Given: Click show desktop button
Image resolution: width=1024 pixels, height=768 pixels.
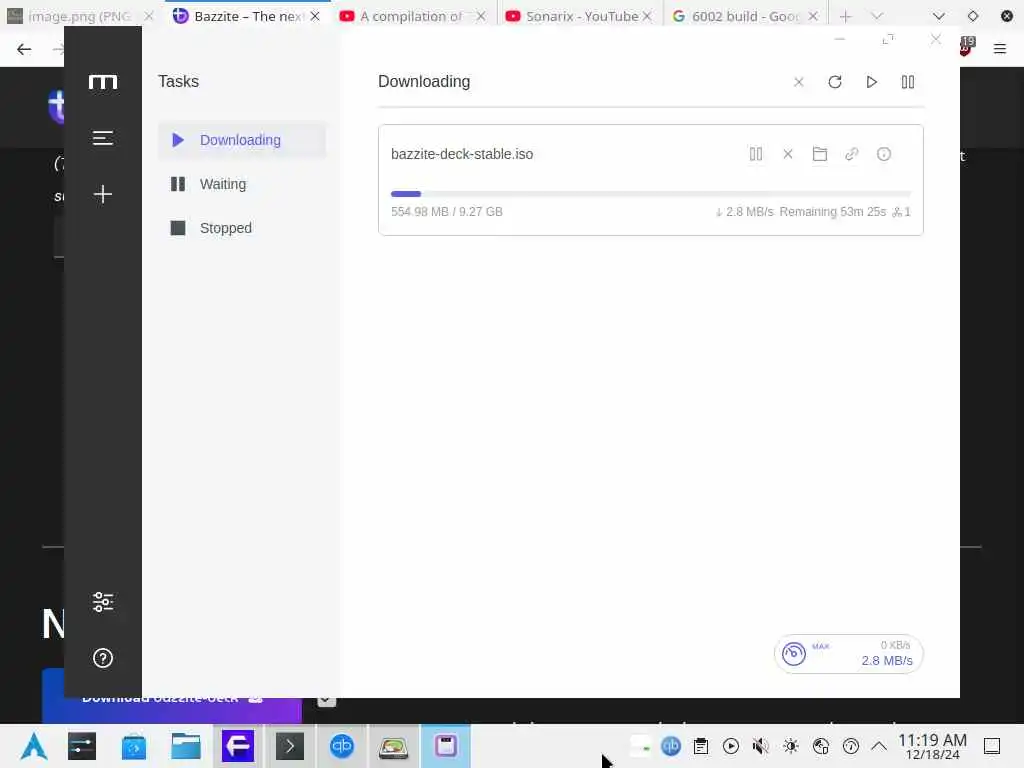Looking at the screenshot, I should coord(992,746).
